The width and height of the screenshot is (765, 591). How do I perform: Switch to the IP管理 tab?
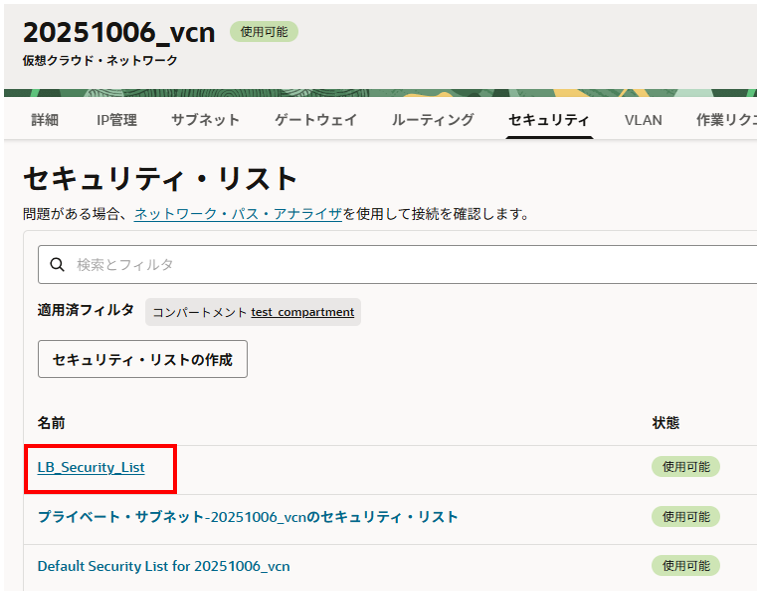(116, 120)
